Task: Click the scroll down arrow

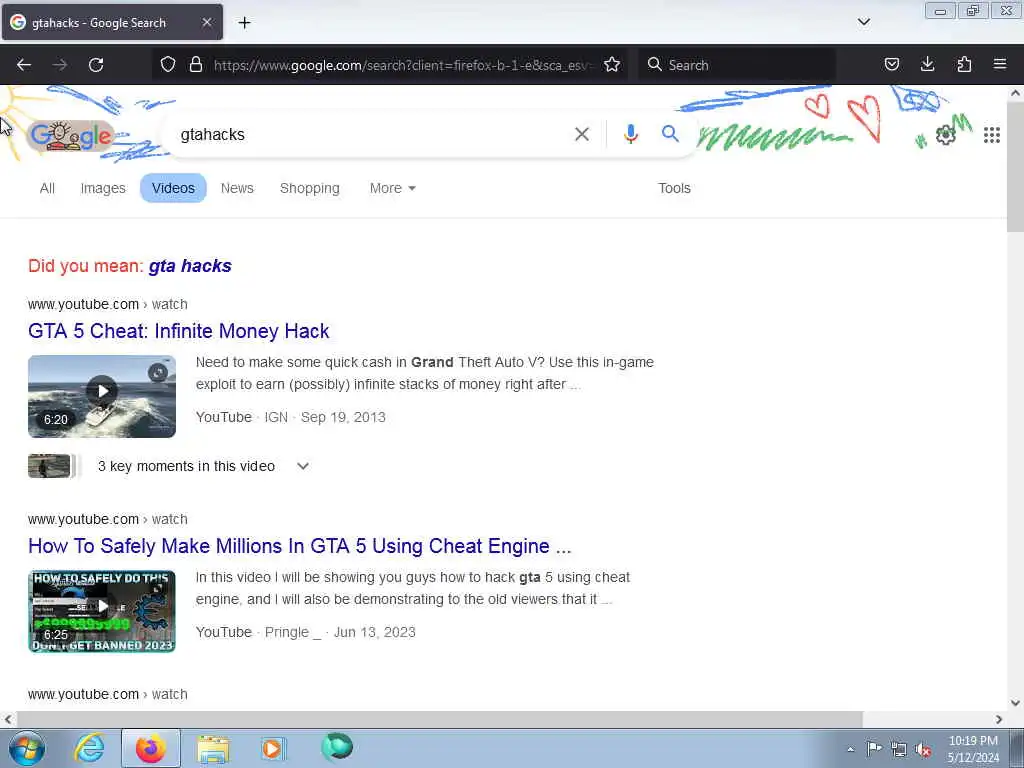Action: pos(1016,703)
